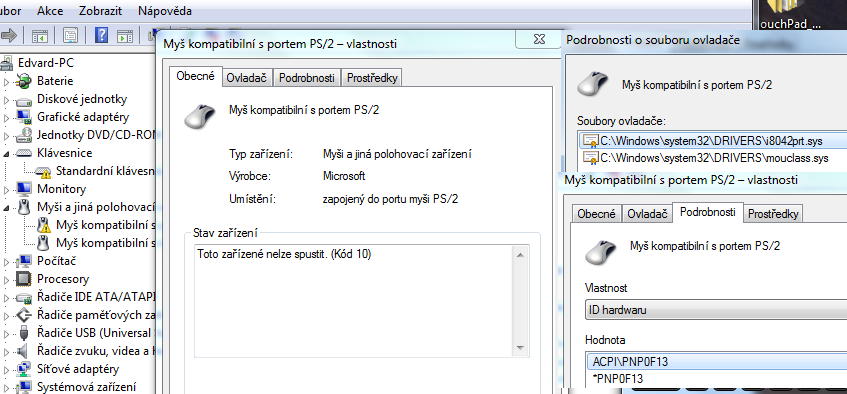
Task: Close the device status properties dialog
Action: [538, 39]
